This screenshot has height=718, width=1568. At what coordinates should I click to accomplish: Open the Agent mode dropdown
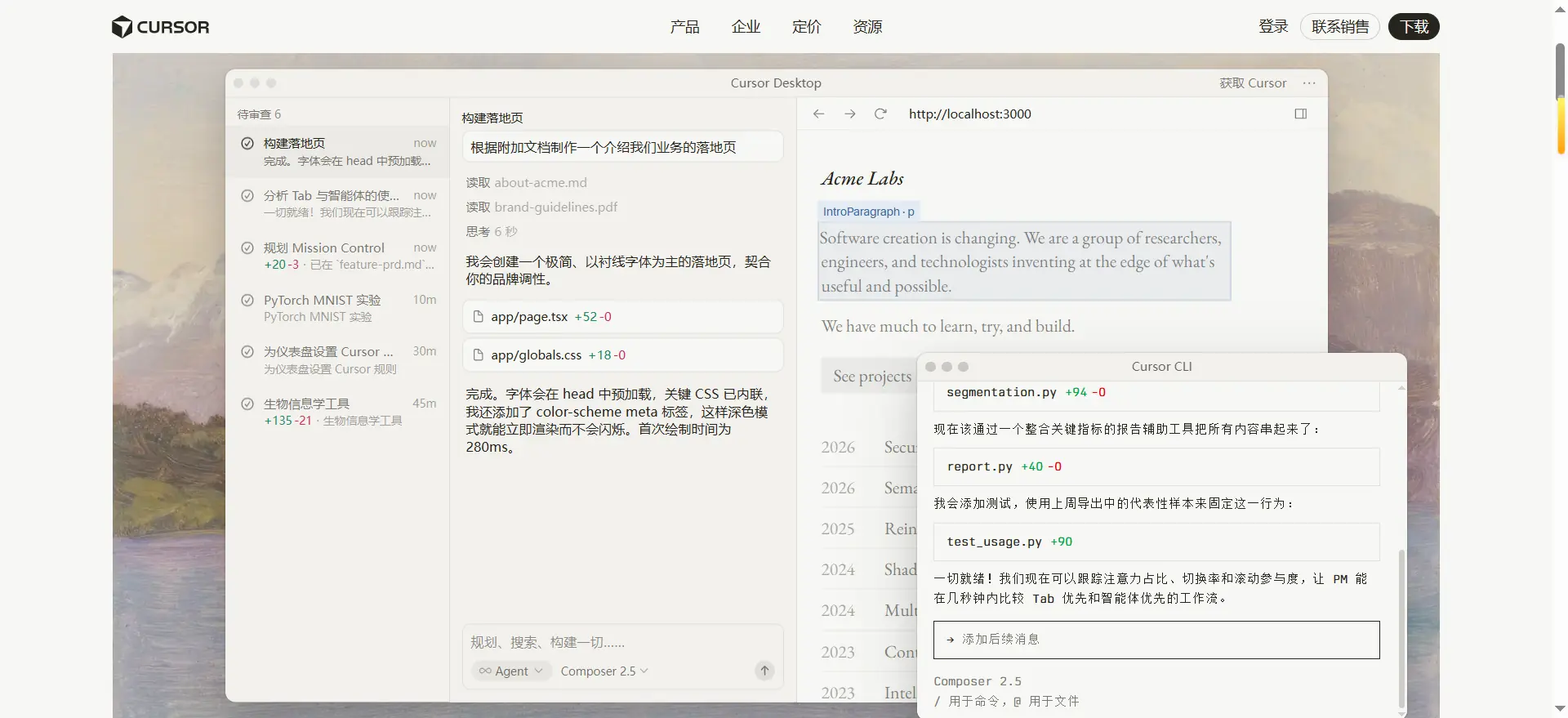(x=511, y=671)
